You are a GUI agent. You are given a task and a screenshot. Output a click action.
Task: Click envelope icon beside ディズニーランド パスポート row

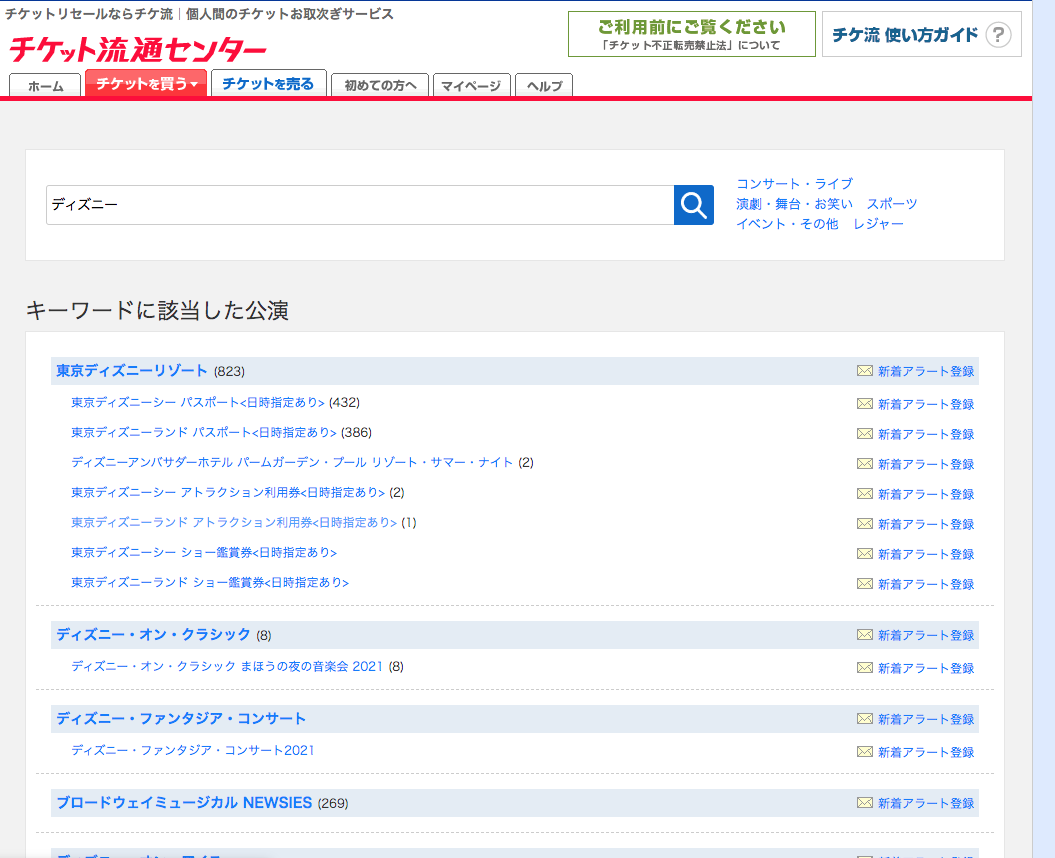pyautogui.click(x=865, y=433)
